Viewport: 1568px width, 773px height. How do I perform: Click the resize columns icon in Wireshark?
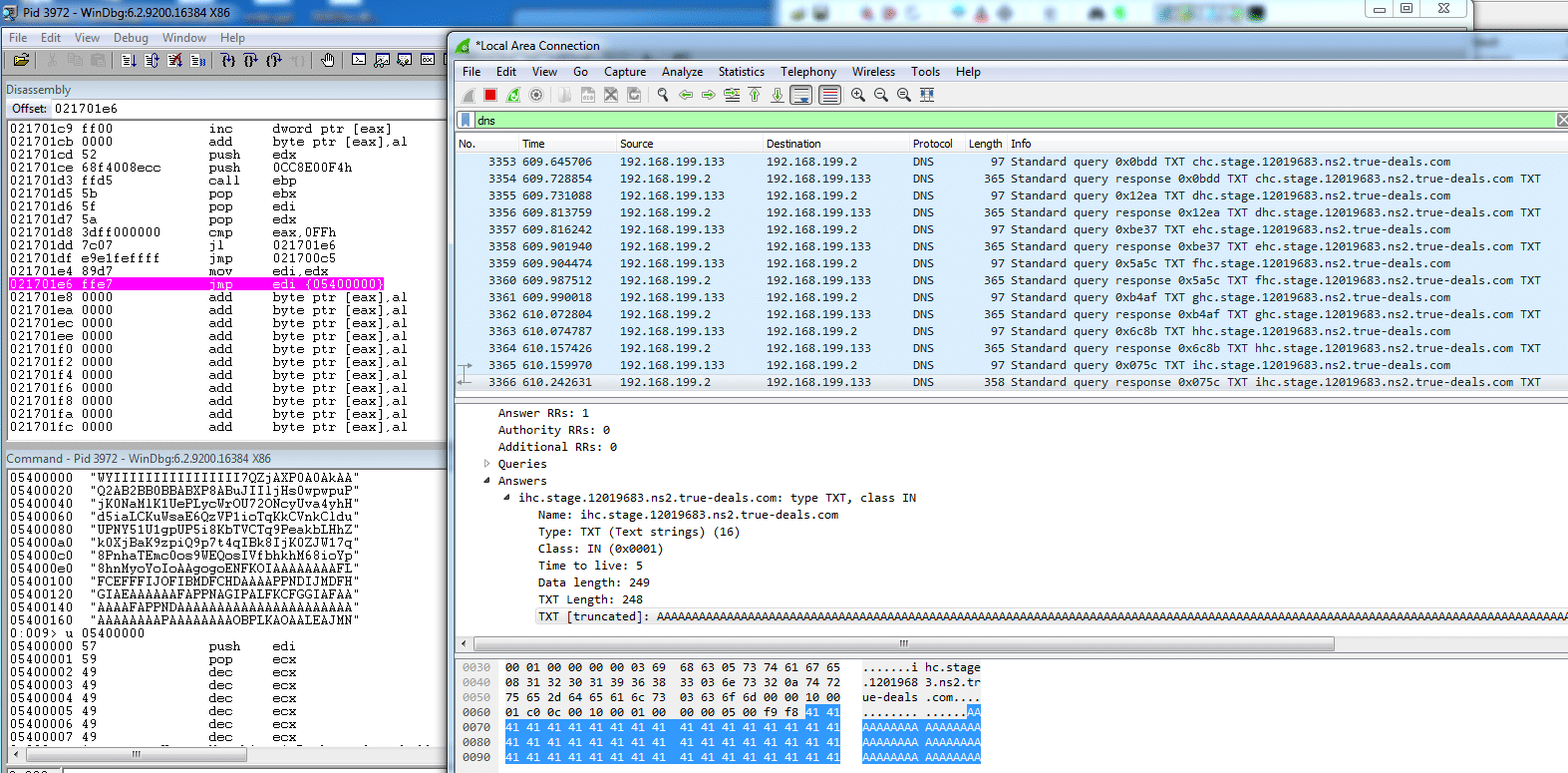[927, 95]
